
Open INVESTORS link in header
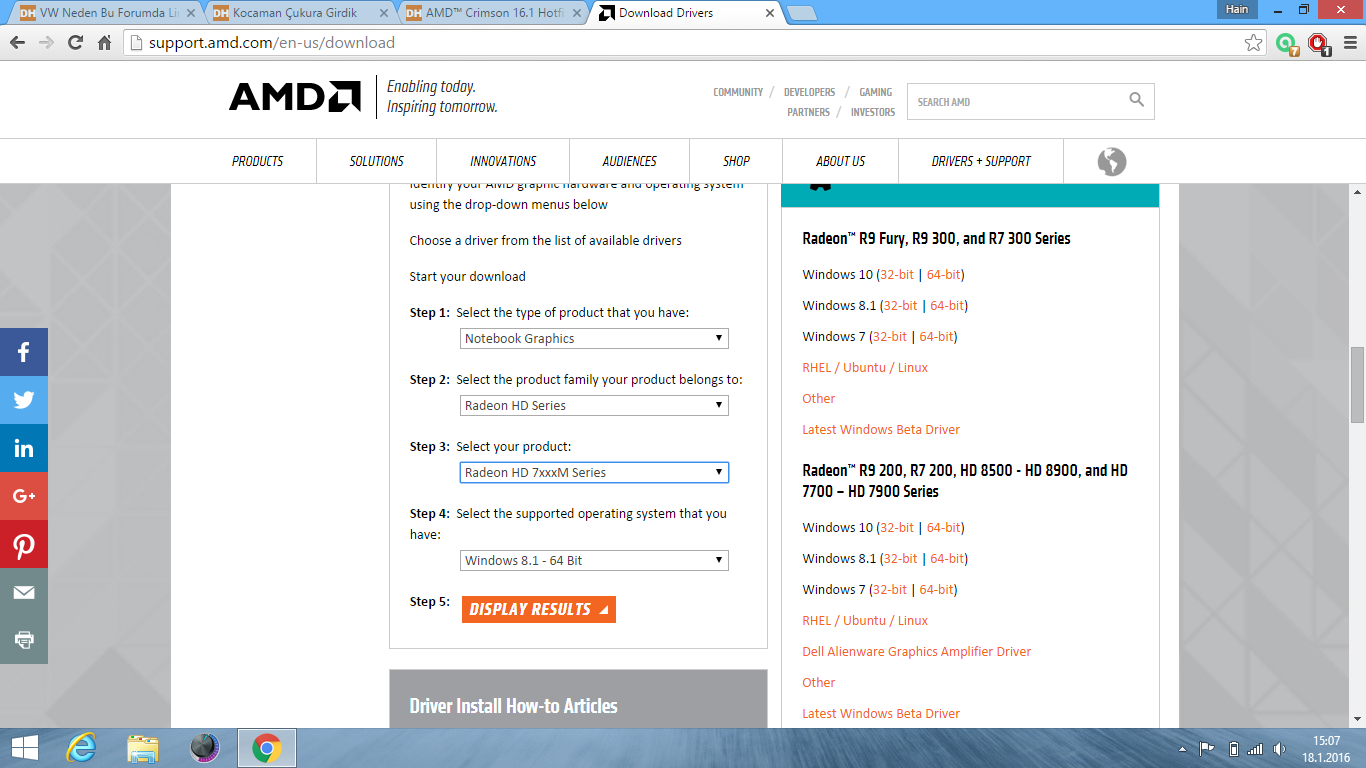coord(873,113)
